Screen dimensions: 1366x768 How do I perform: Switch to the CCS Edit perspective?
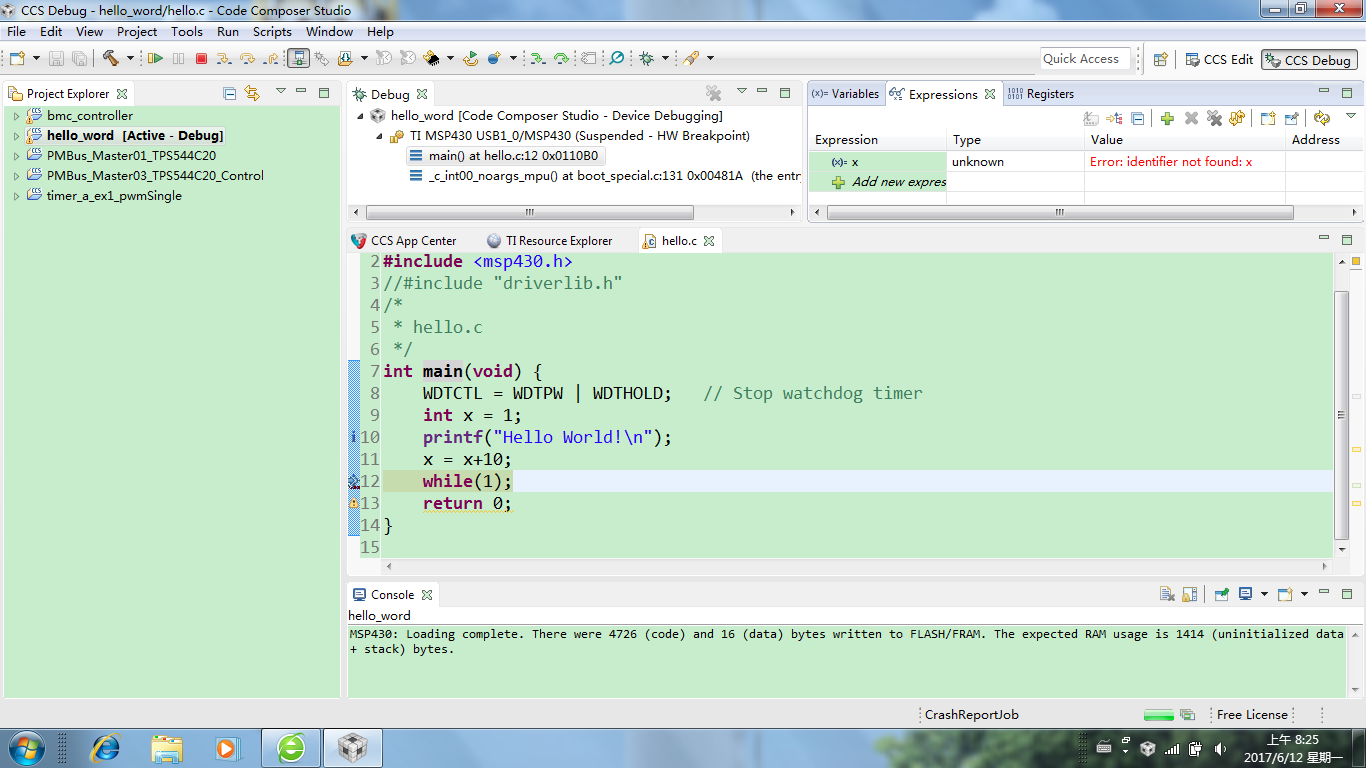(1218, 60)
